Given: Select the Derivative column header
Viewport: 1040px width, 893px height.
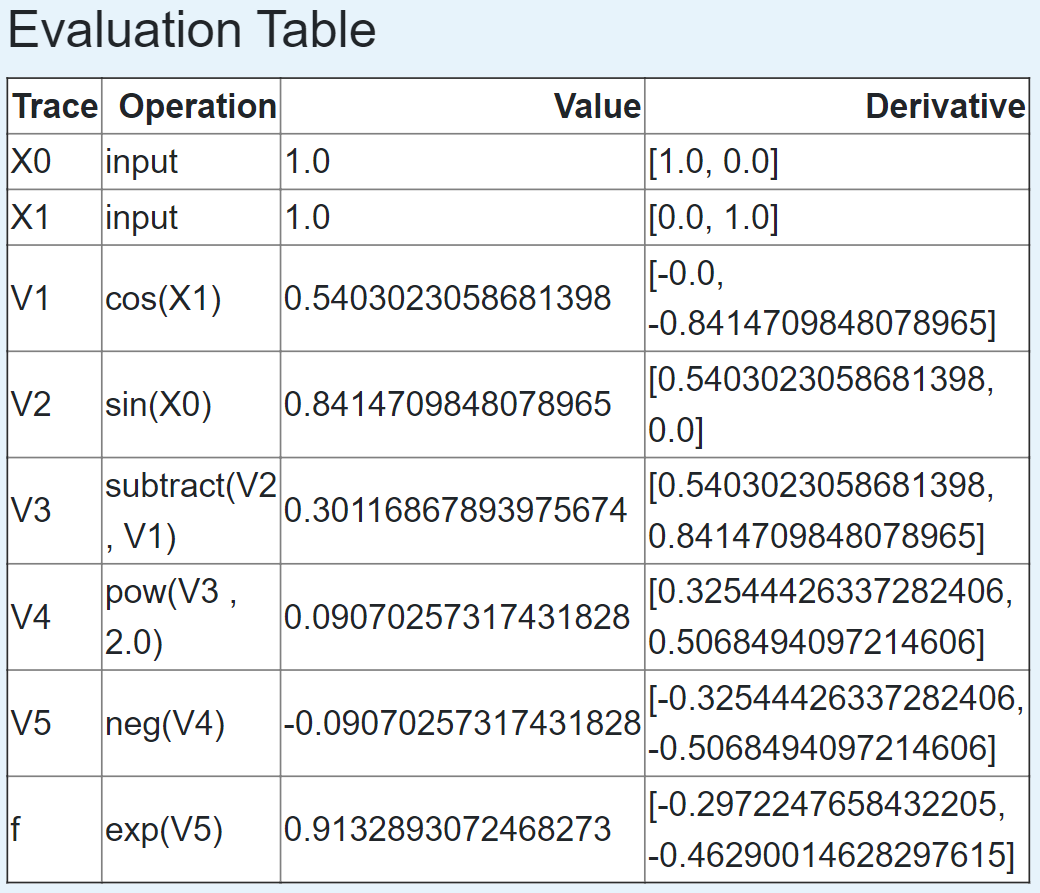Looking at the screenshot, I should click(x=837, y=106).
